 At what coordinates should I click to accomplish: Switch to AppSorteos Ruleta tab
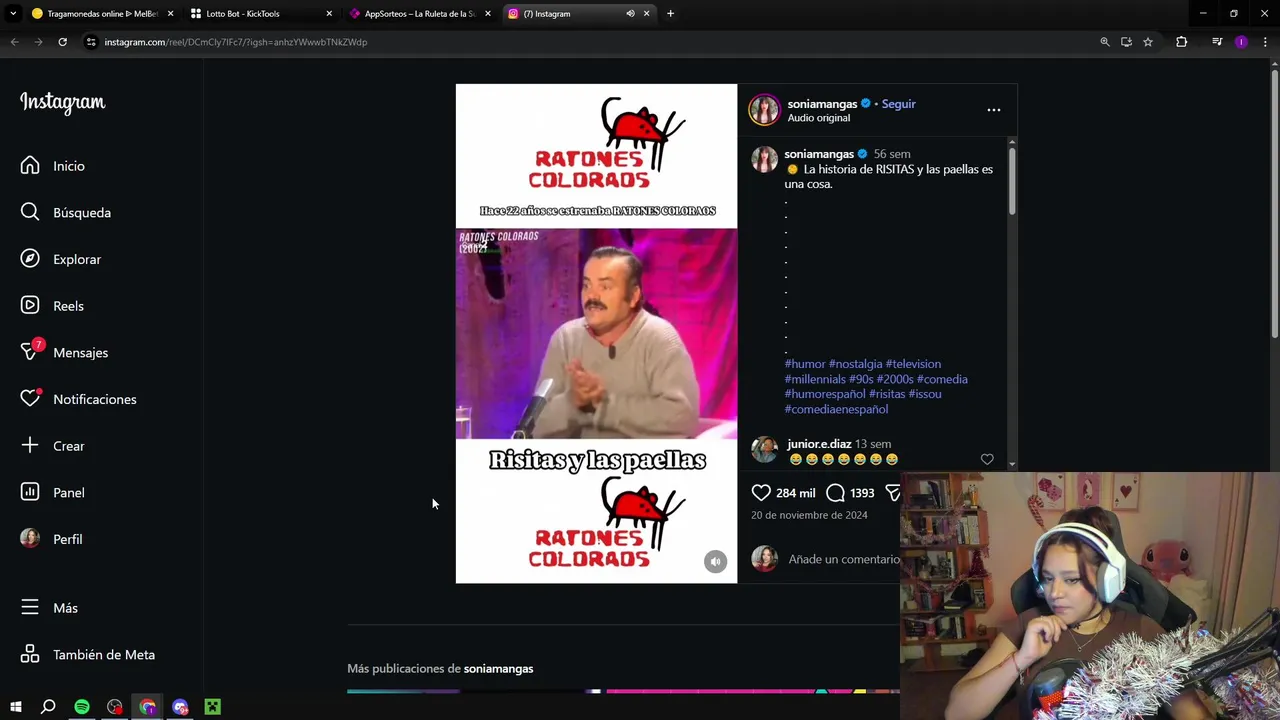[418, 14]
